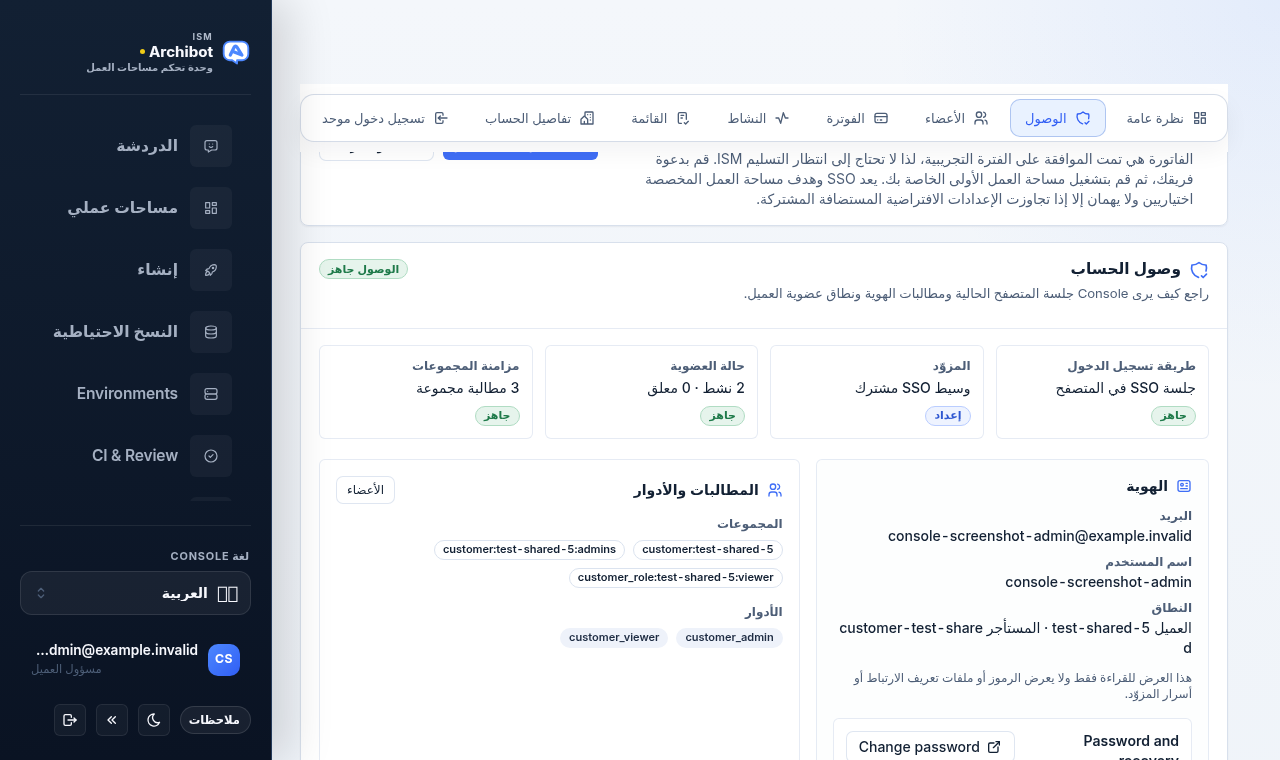Viewport: 1280px width, 760px height.
Task: Open the CI & Review nav label
Action: click(135, 456)
